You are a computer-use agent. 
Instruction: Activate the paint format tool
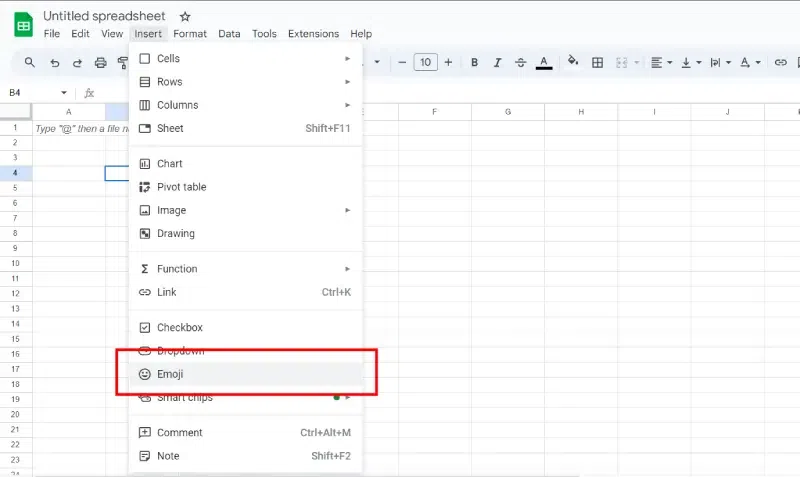(122, 63)
